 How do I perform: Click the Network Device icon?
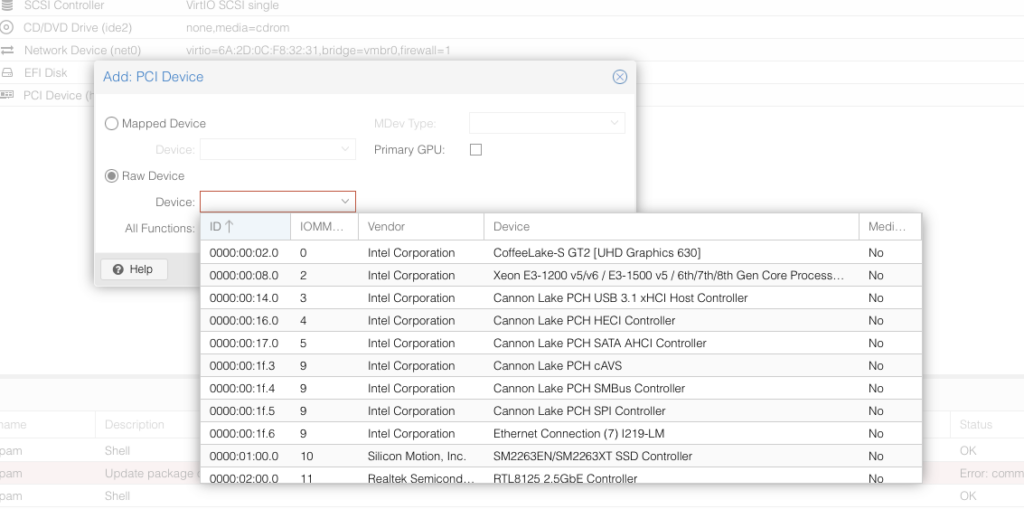click(7, 50)
